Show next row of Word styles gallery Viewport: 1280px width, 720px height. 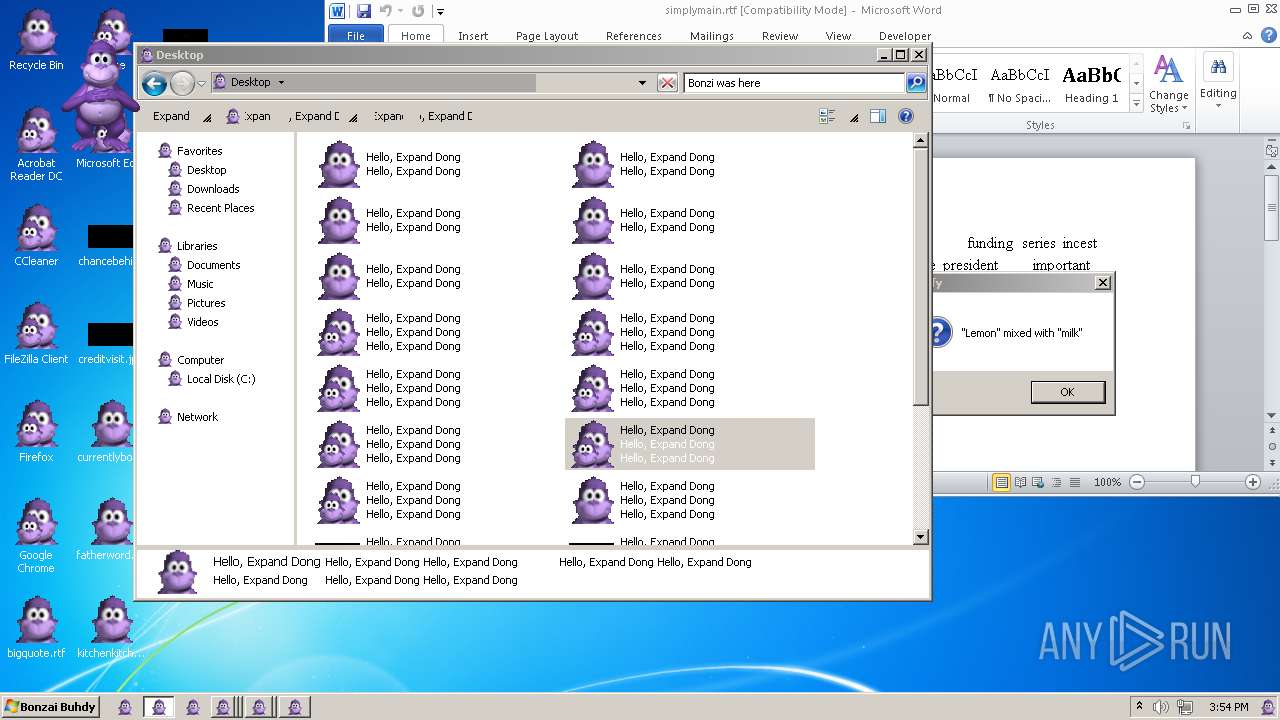tap(1136, 84)
